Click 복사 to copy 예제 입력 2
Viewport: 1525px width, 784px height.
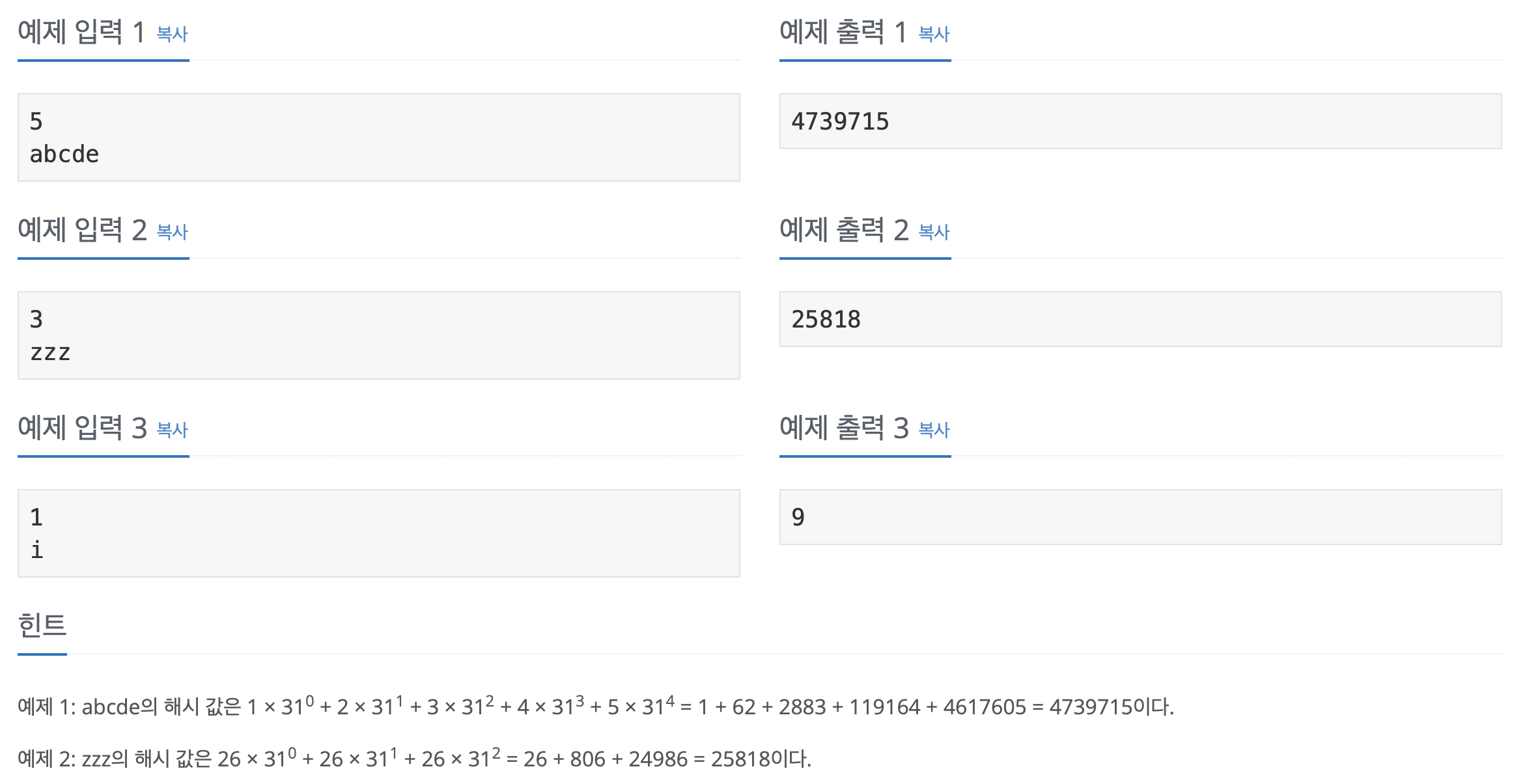[x=171, y=233]
